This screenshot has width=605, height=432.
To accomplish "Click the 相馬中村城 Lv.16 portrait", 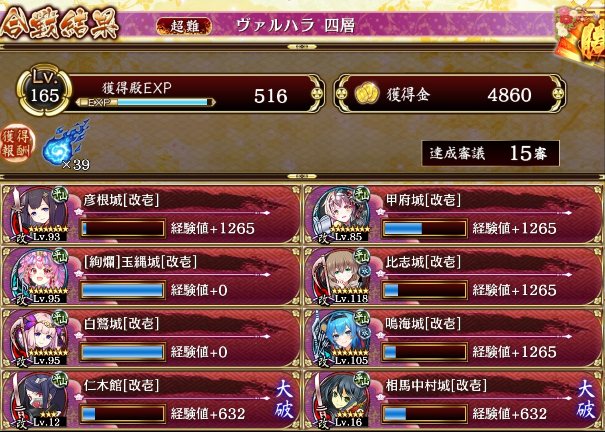I will click(340, 400).
